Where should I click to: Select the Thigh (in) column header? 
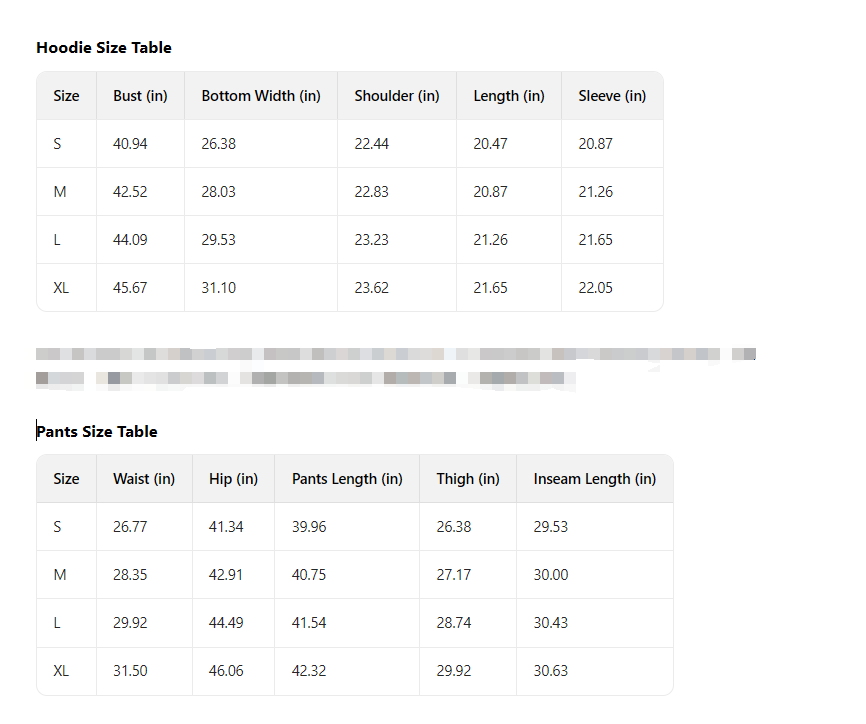(x=468, y=479)
